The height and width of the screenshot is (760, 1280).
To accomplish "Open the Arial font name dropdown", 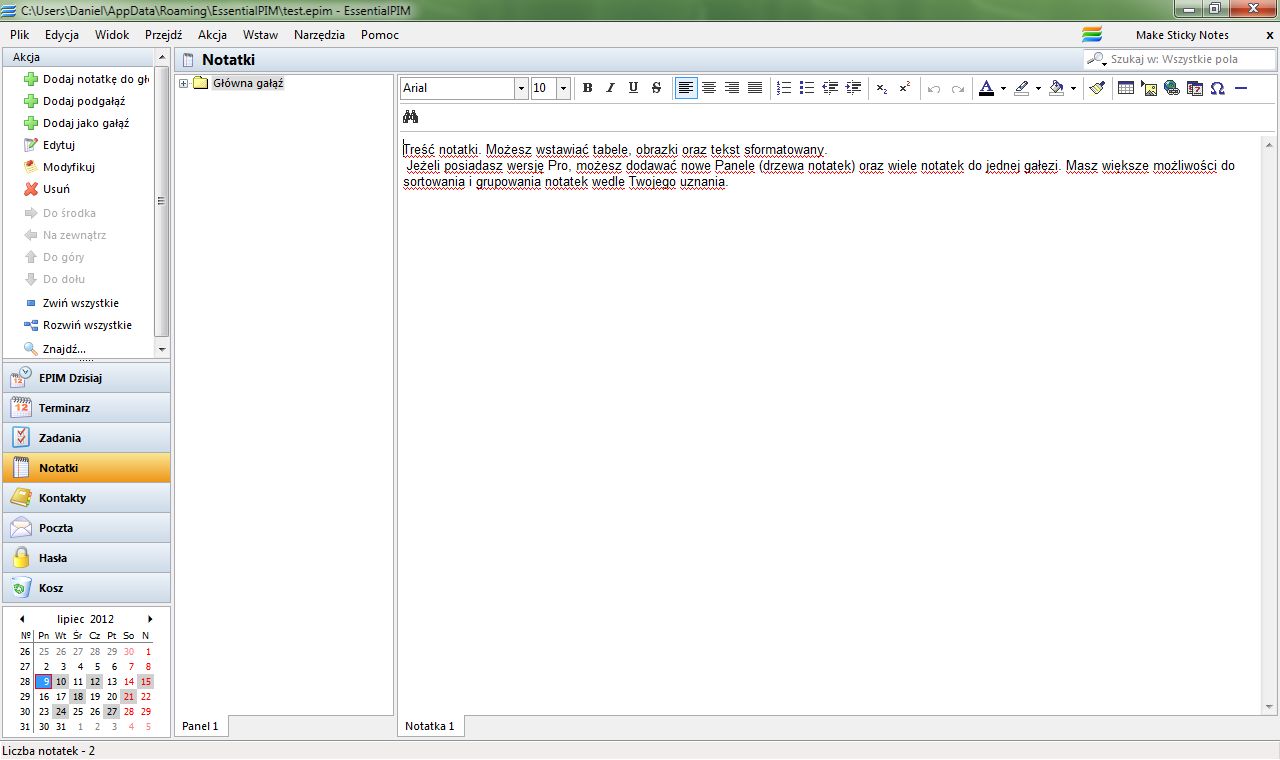I will pos(521,88).
